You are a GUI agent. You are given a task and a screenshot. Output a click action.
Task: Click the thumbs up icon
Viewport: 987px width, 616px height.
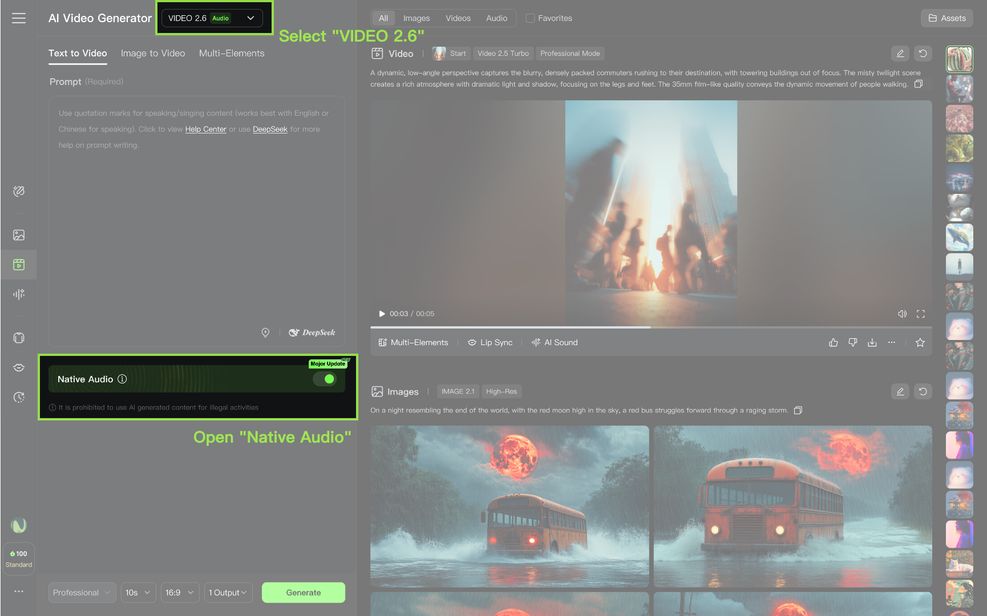(833, 342)
